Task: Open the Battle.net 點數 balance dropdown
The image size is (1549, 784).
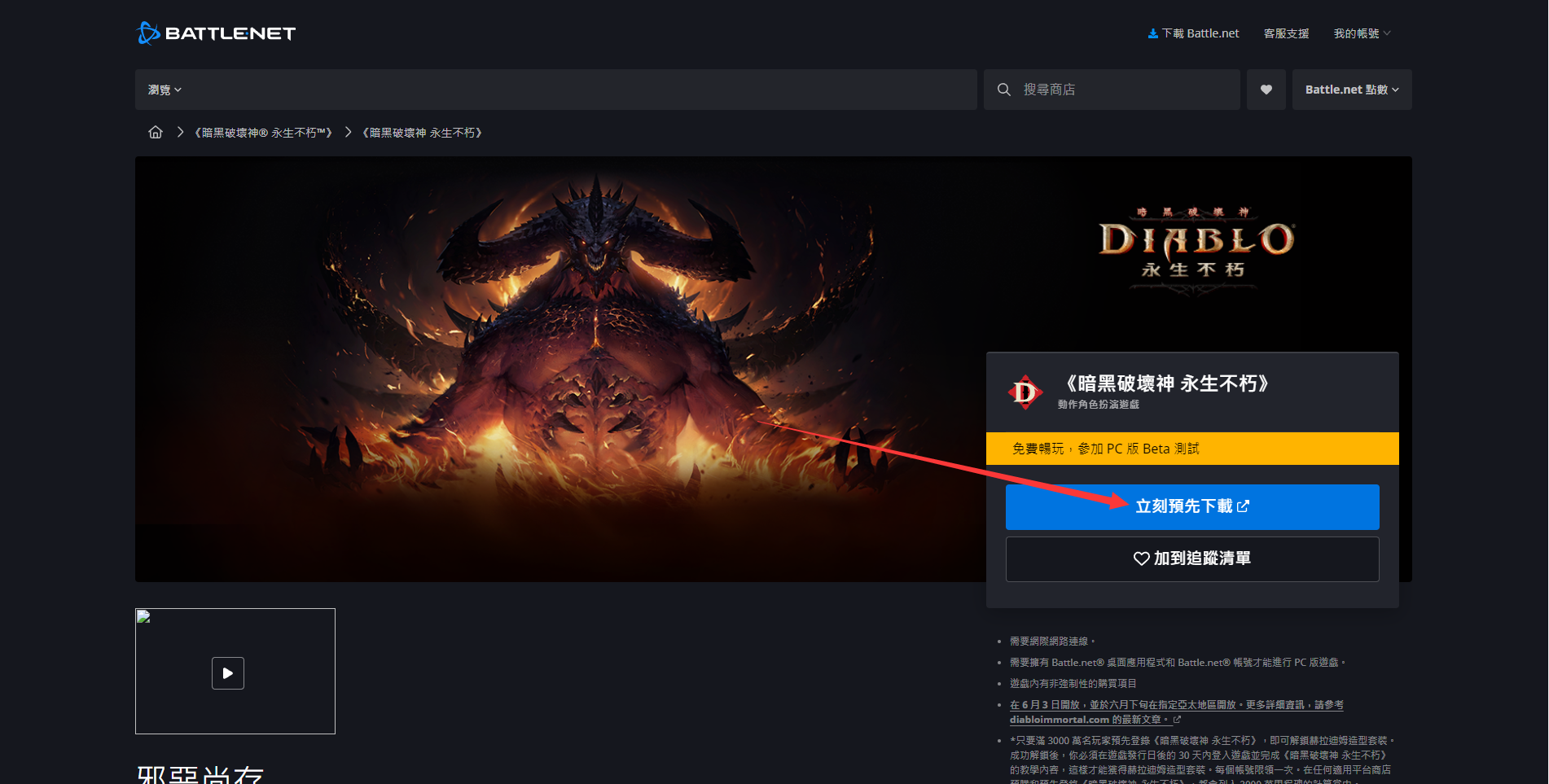Action: tap(1350, 90)
